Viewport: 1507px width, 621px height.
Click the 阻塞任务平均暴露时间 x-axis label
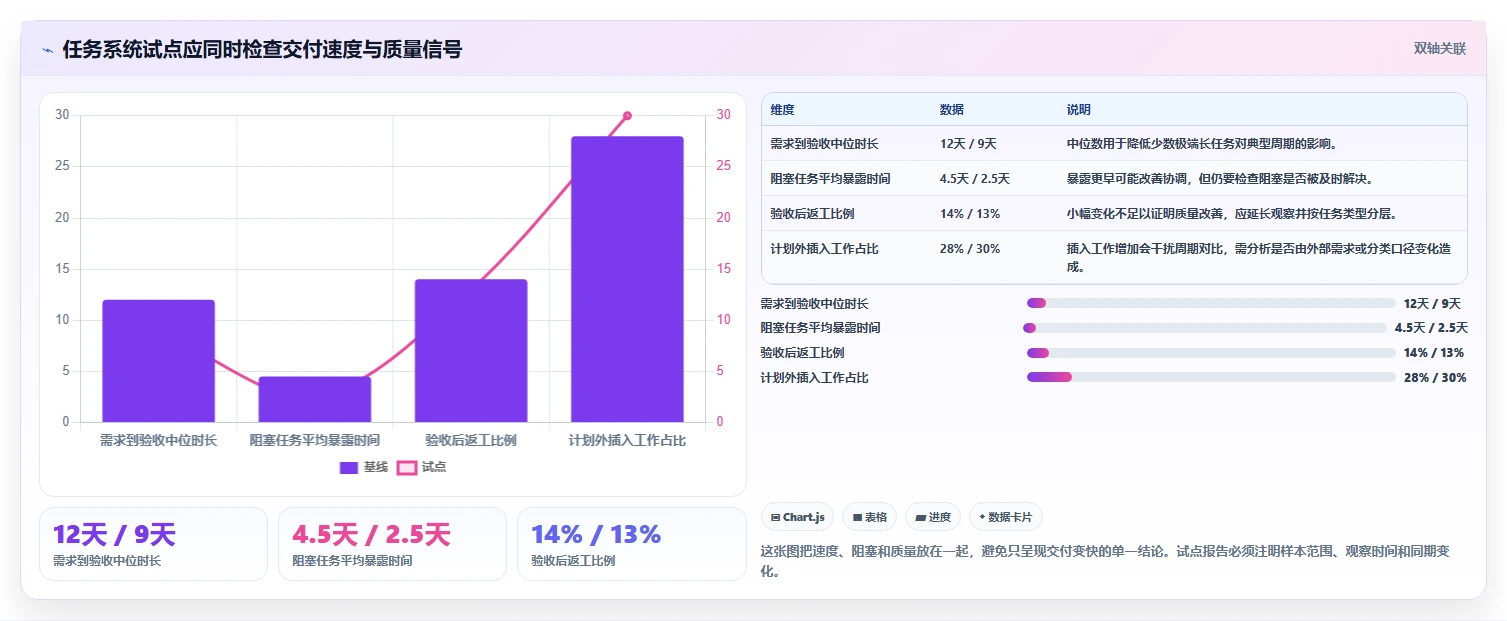315,440
